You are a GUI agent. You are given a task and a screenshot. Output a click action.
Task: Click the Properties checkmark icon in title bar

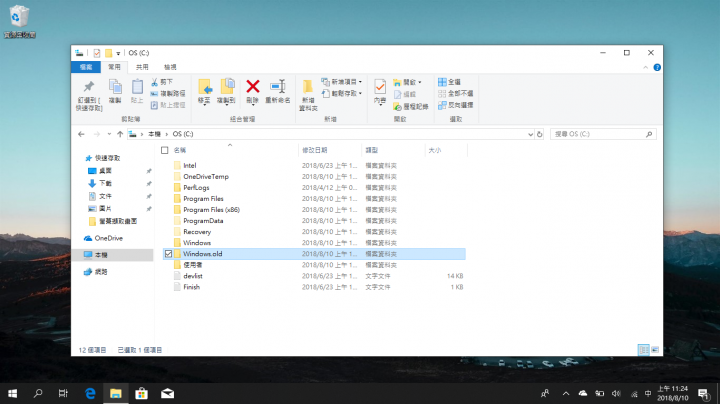96,53
